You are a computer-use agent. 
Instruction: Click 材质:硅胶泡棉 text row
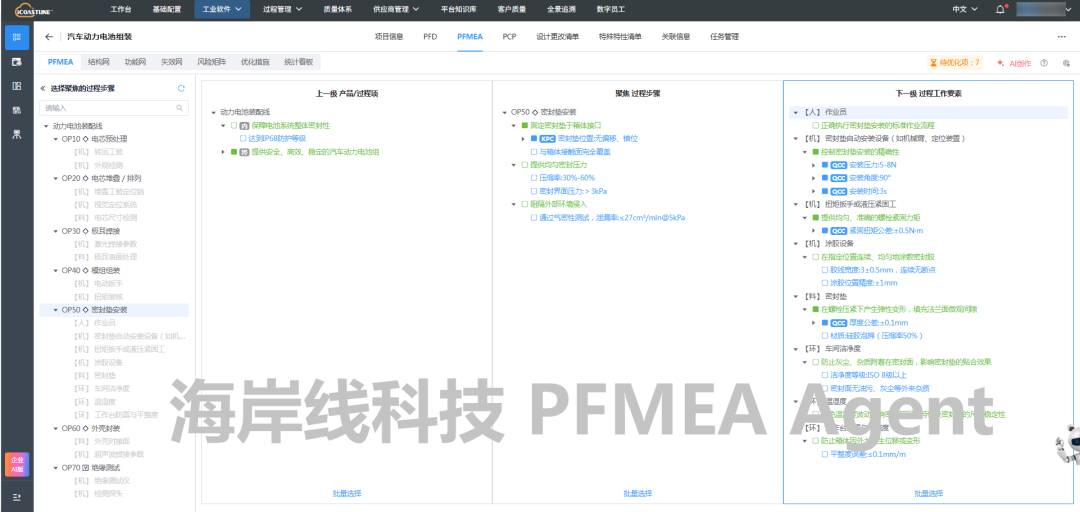pyautogui.click(x=876, y=336)
